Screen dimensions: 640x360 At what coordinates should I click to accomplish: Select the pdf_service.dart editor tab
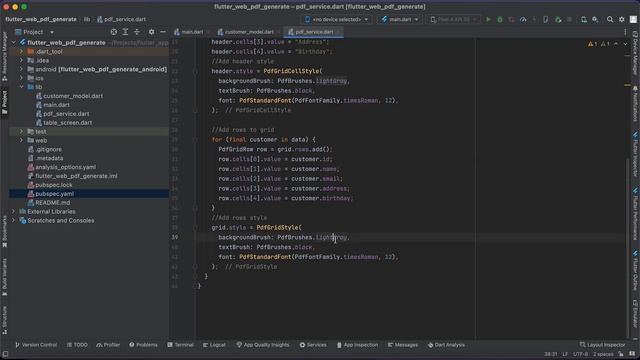coord(313,32)
